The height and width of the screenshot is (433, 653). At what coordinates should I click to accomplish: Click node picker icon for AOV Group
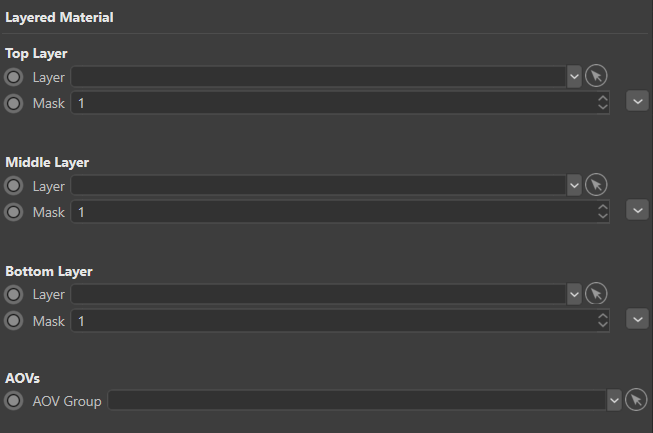[x=636, y=400]
